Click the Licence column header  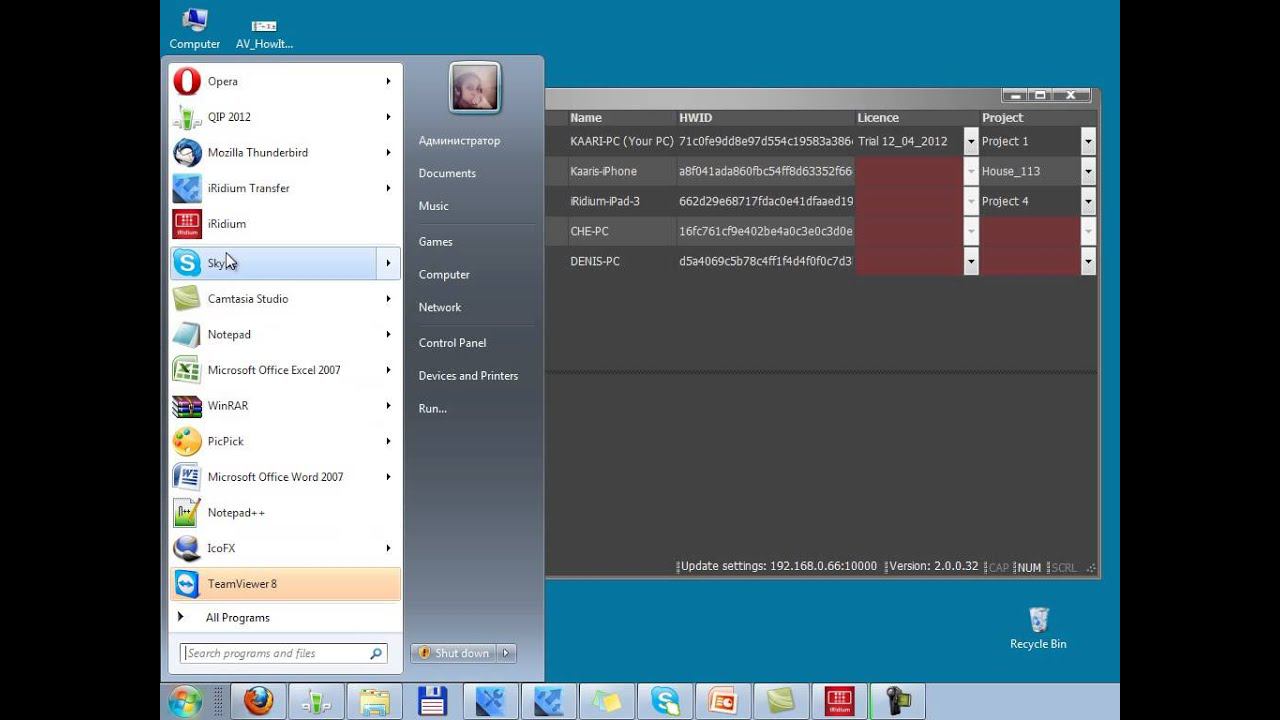[x=918, y=118]
